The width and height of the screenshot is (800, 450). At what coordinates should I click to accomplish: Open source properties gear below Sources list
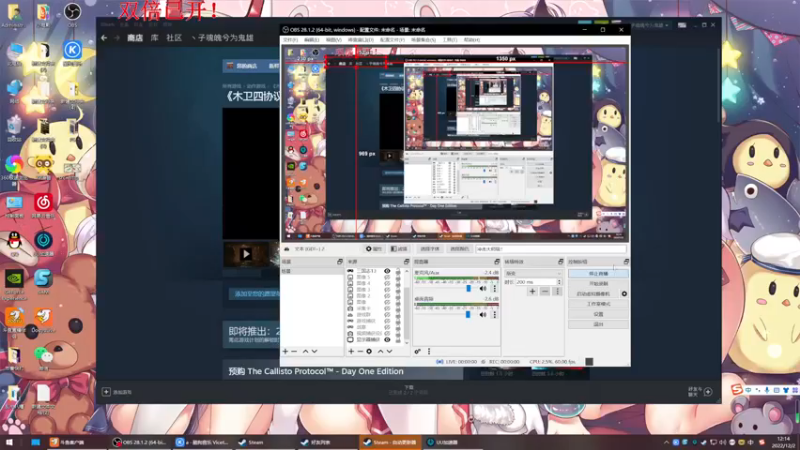coord(369,352)
